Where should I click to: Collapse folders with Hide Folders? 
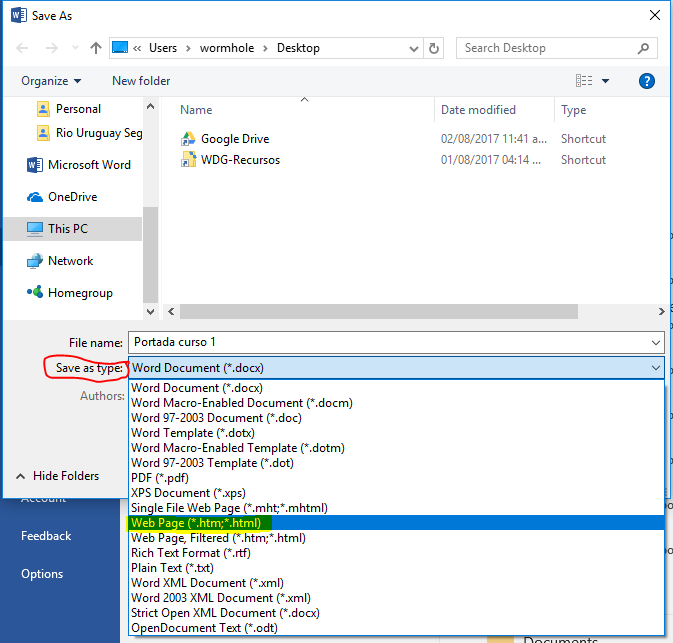tap(58, 476)
